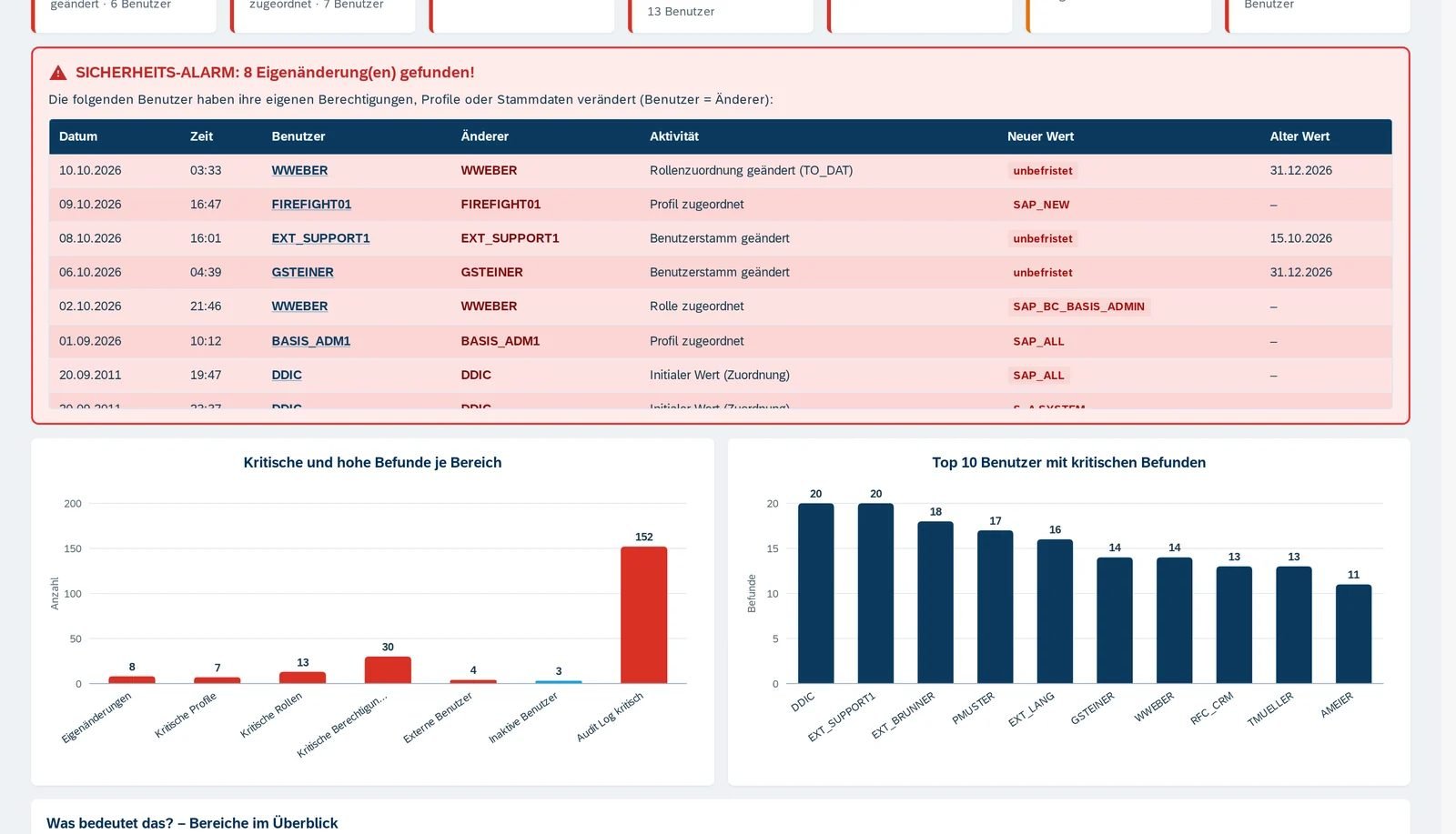Viewport: 1456px width, 834px height.
Task: Select the DDIC bar in Top 10 chart
Action: click(815, 593)
